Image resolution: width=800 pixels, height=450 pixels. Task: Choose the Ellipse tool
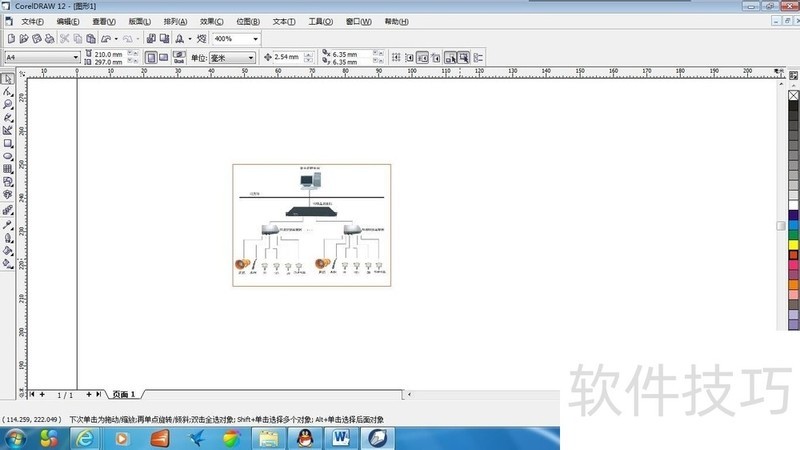pos(8,156)
